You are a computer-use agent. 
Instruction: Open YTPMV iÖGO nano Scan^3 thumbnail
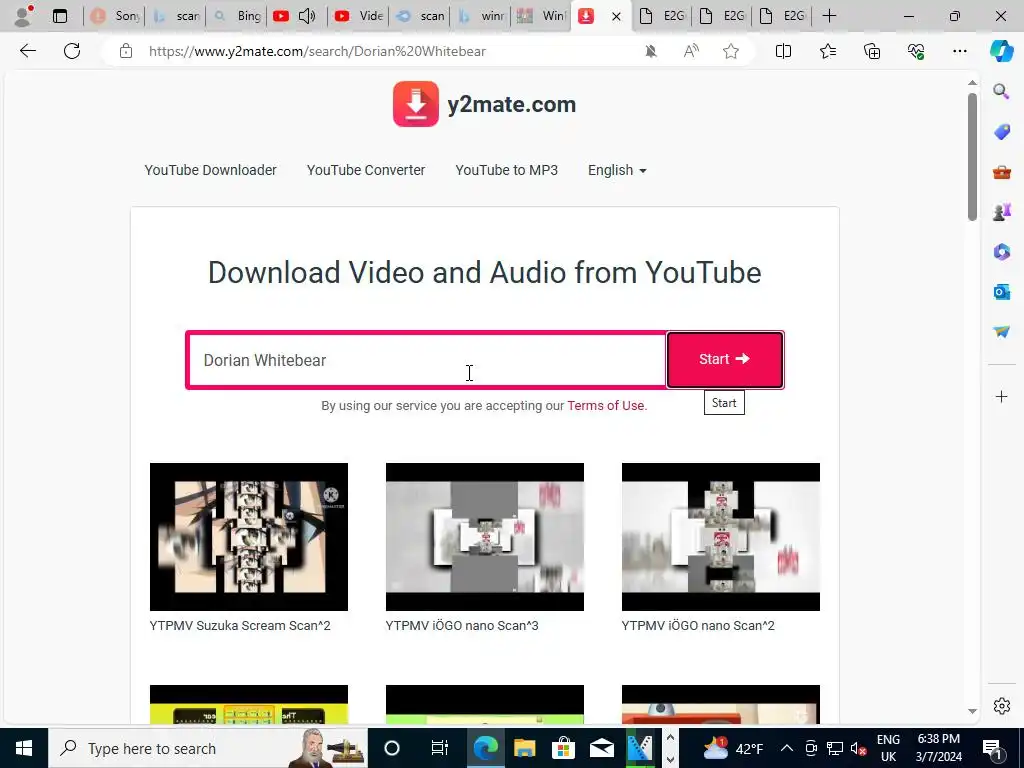point(485,537)
